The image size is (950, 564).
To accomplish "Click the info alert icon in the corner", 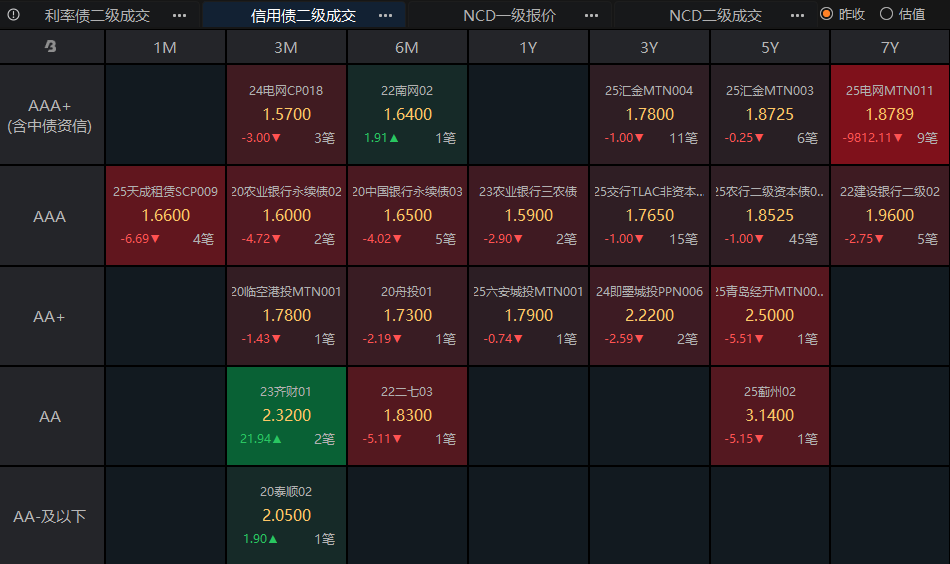I will tap(13, 15).
